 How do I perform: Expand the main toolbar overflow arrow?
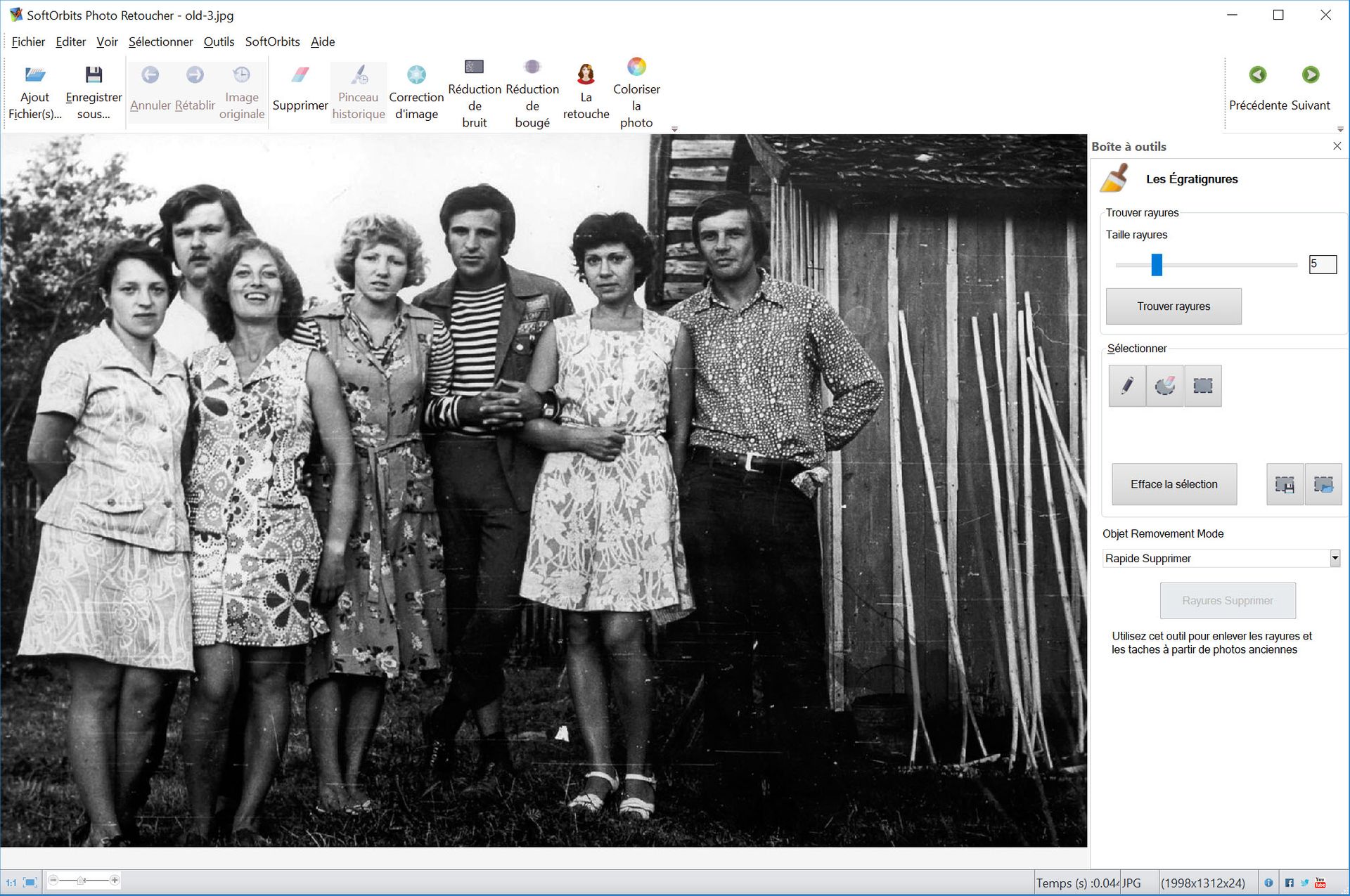coord(674,129)
